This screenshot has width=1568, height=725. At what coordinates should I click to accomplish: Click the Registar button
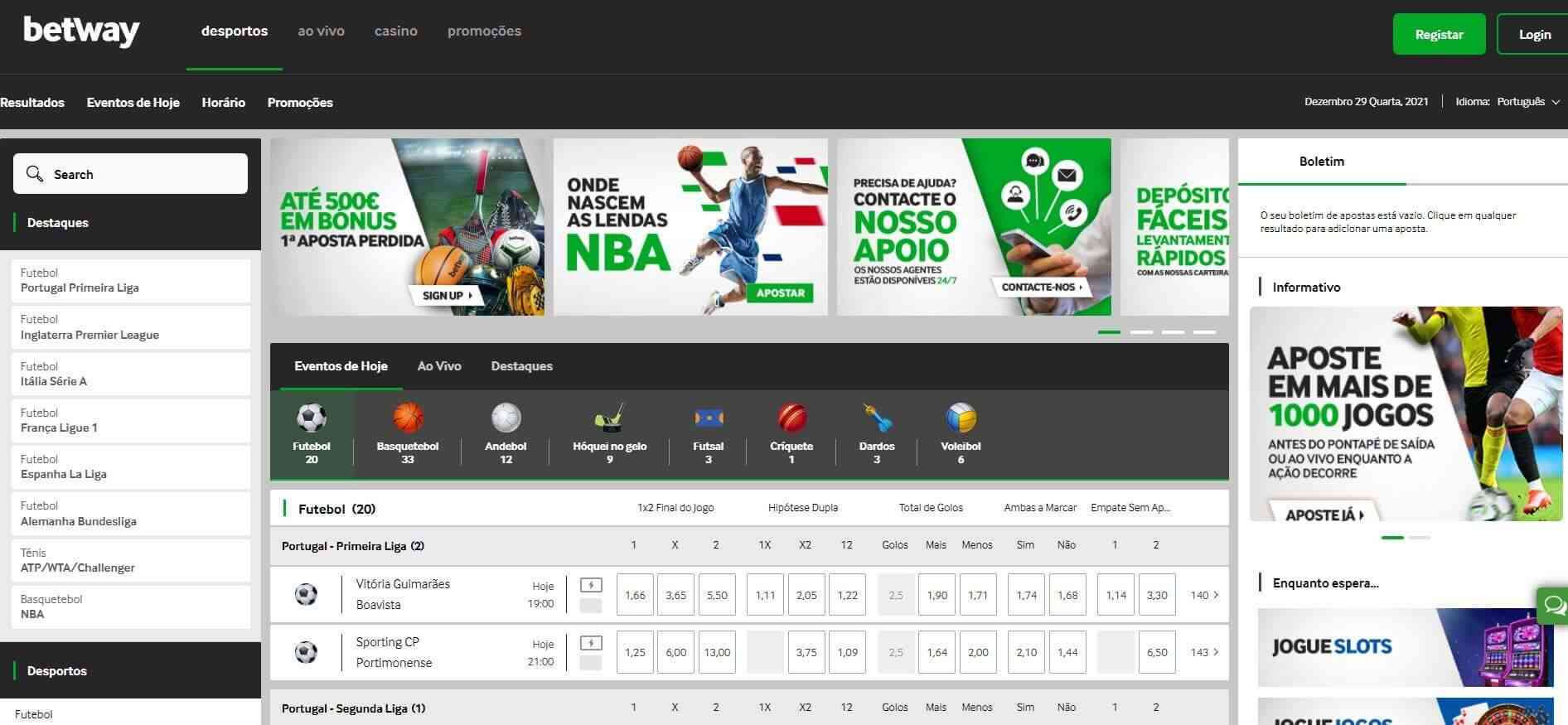(1439, 34)
